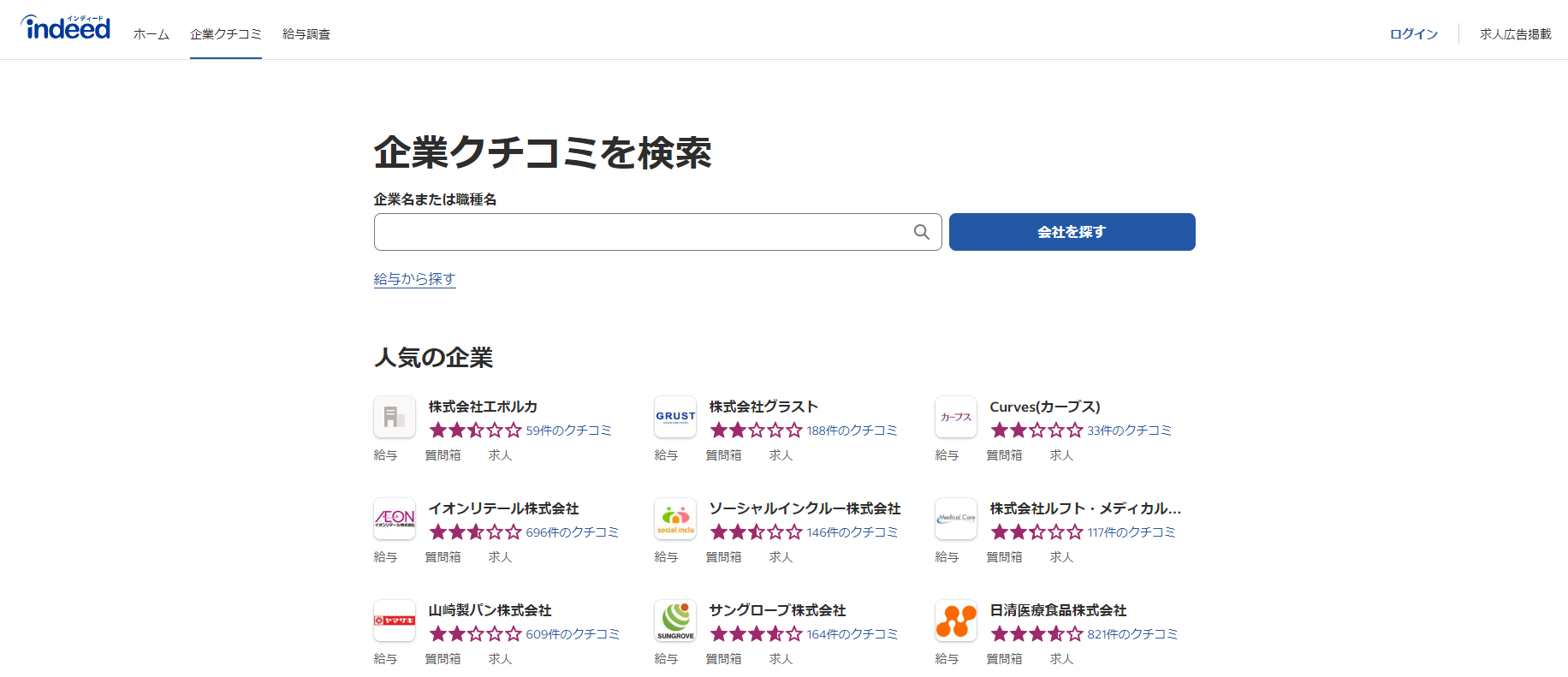Open 給与 under 株式会社グラスト

click(x=667, y=455)
